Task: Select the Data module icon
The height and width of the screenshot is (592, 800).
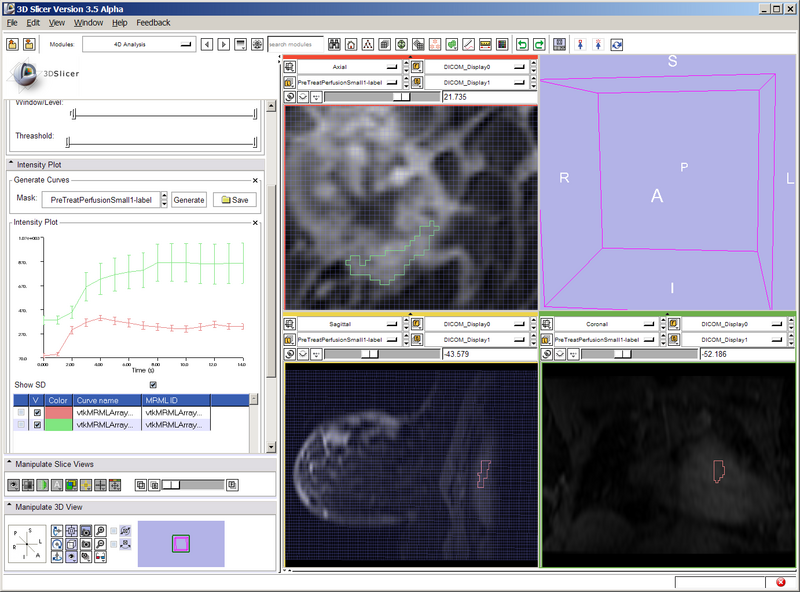Action: (x=367, y=43)
